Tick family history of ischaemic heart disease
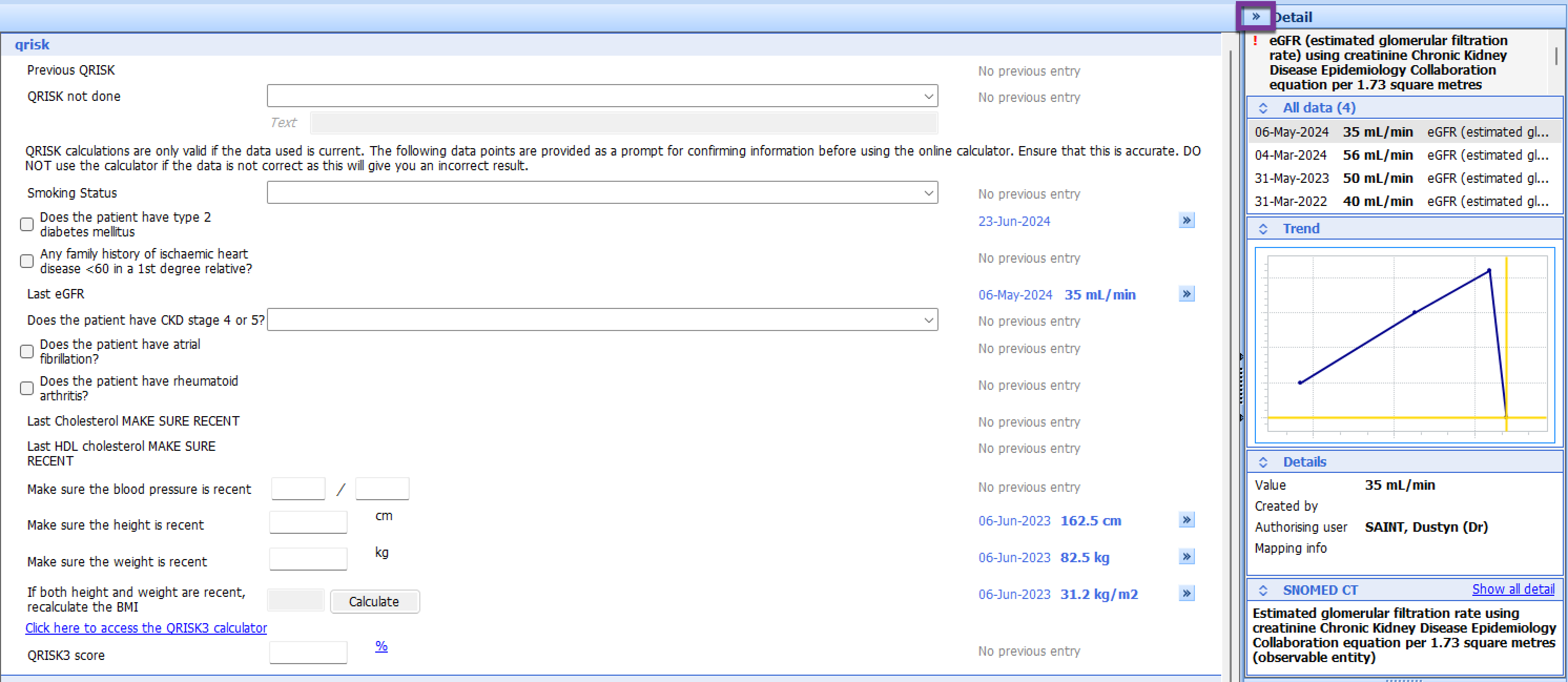This screenshot has width=1568, height=682. (27, 261)
